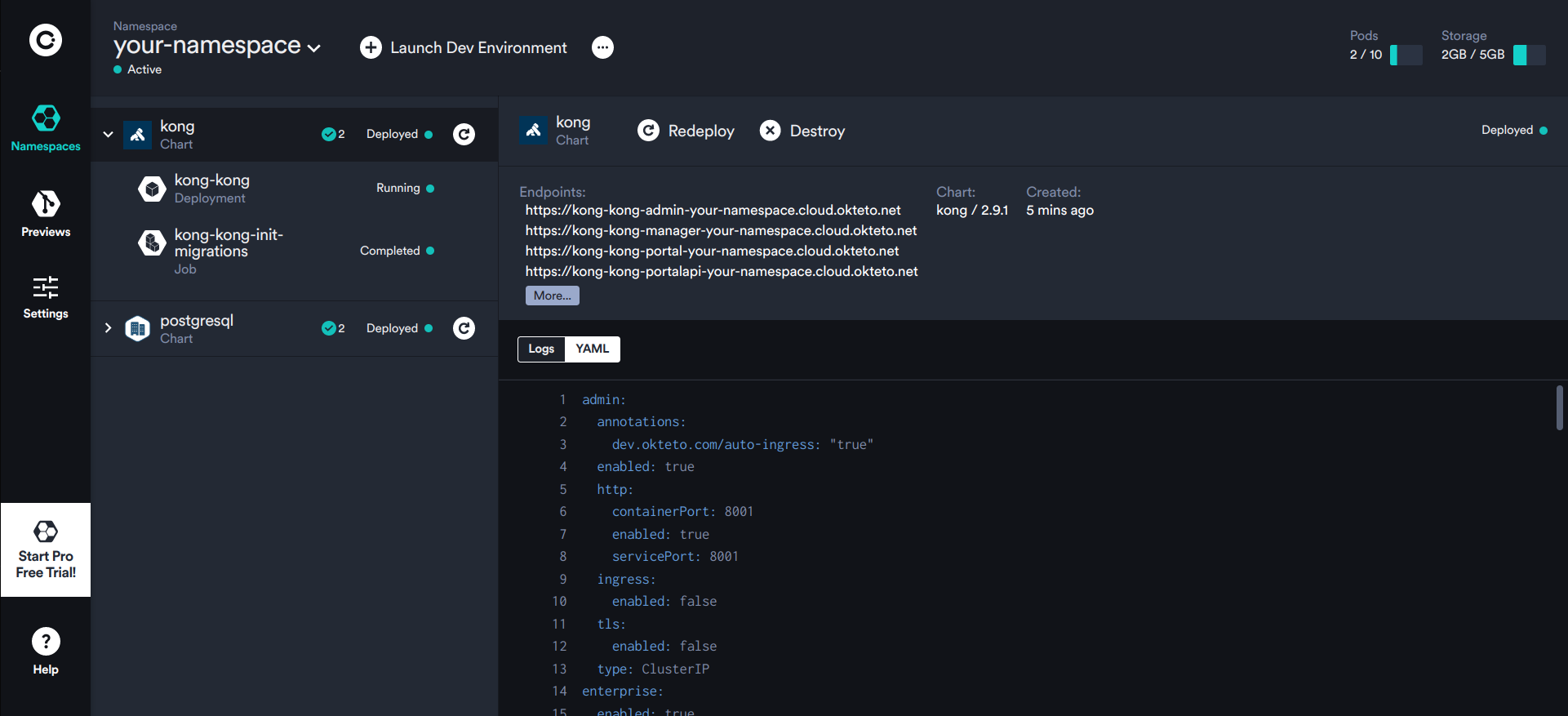Click the Redeploy button in detail header
Viewport: 1568px width, 716px height.
[686, 131]
